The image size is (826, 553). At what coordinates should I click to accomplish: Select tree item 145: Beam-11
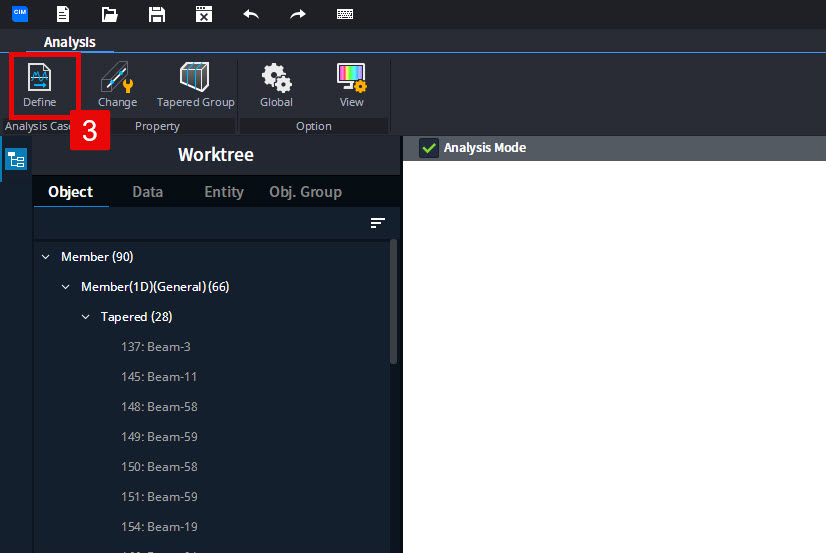[159, 377]
